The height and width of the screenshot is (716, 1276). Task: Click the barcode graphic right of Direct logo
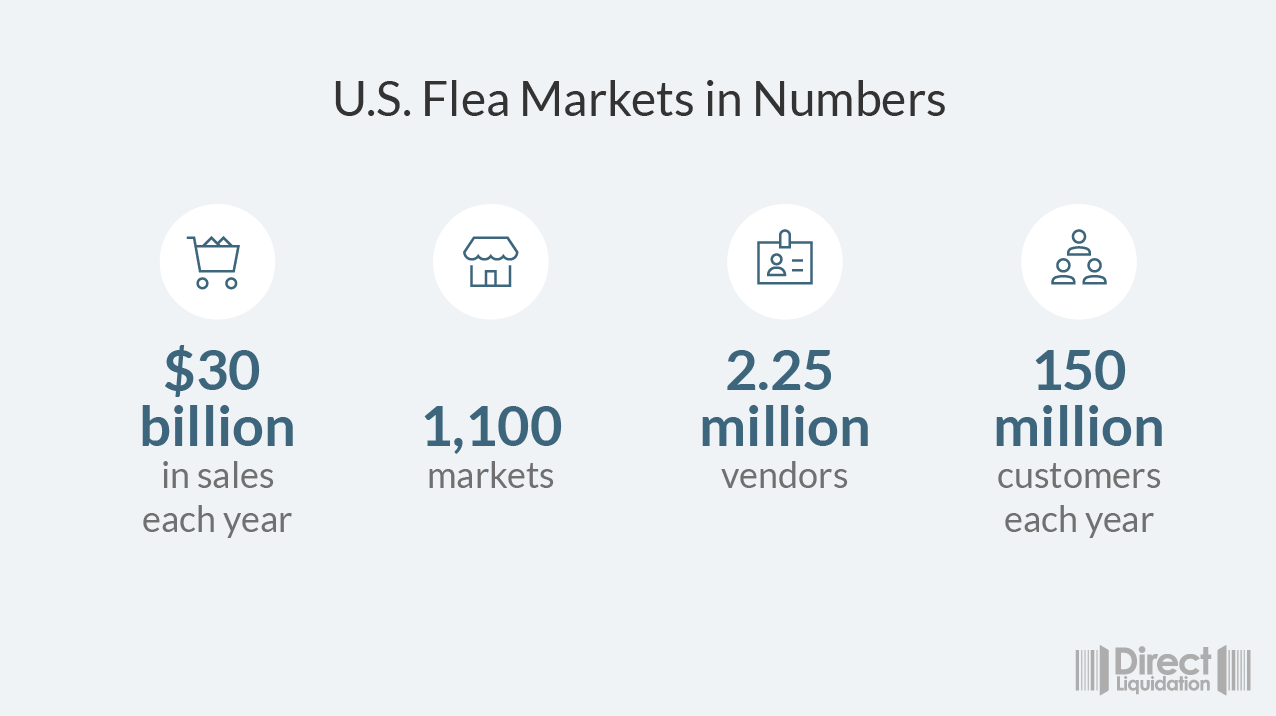tap(1237, 670)
